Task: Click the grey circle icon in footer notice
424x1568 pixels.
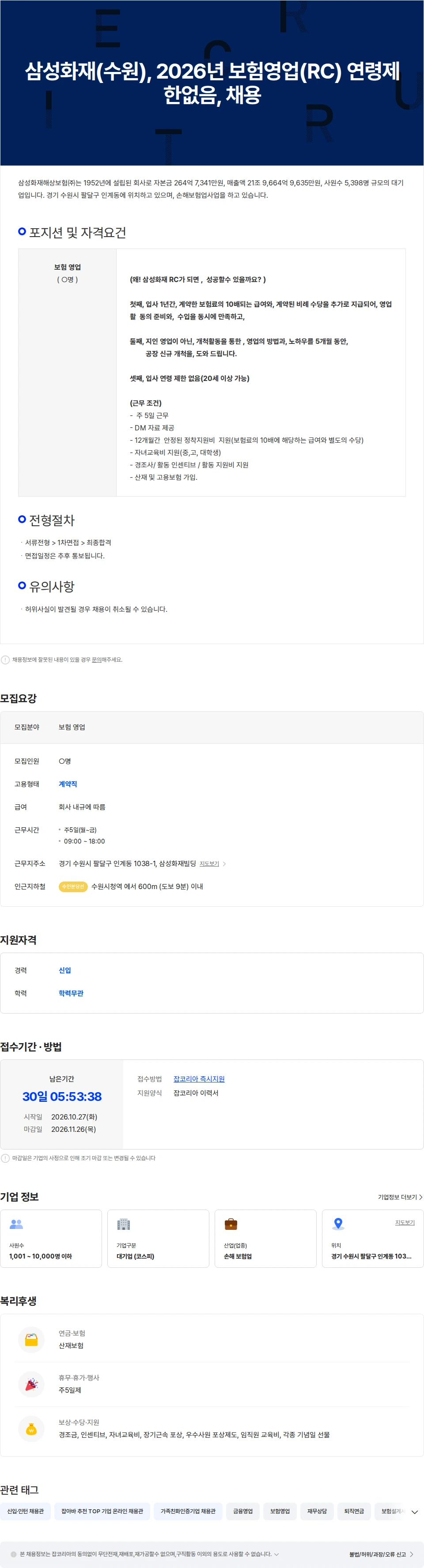Action: [x=13, y=1554]
